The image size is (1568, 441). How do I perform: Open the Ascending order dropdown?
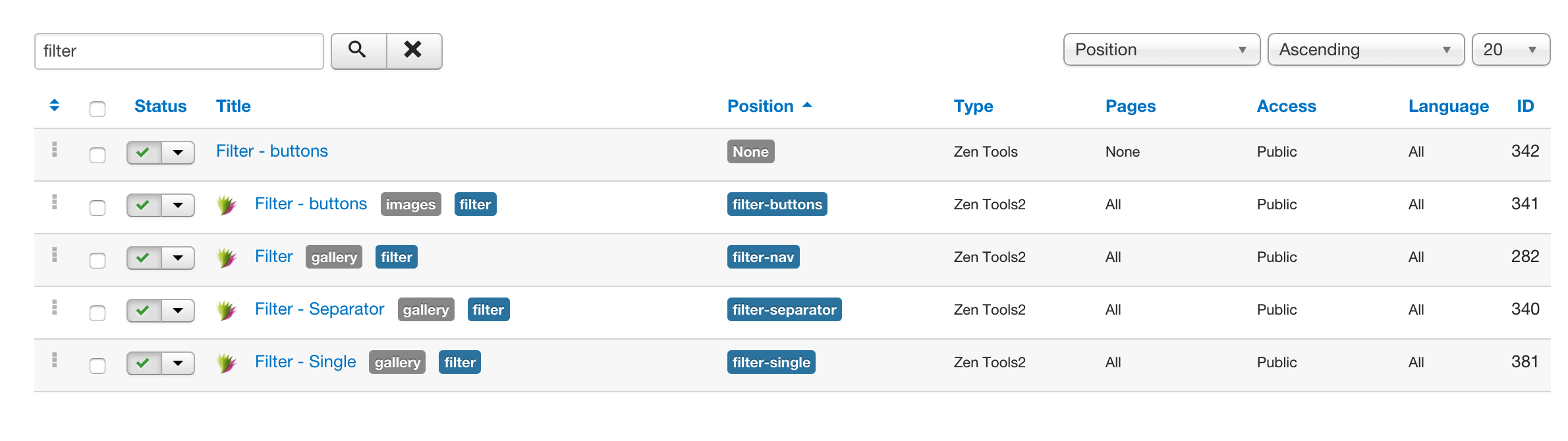(x=1366, y=50)
